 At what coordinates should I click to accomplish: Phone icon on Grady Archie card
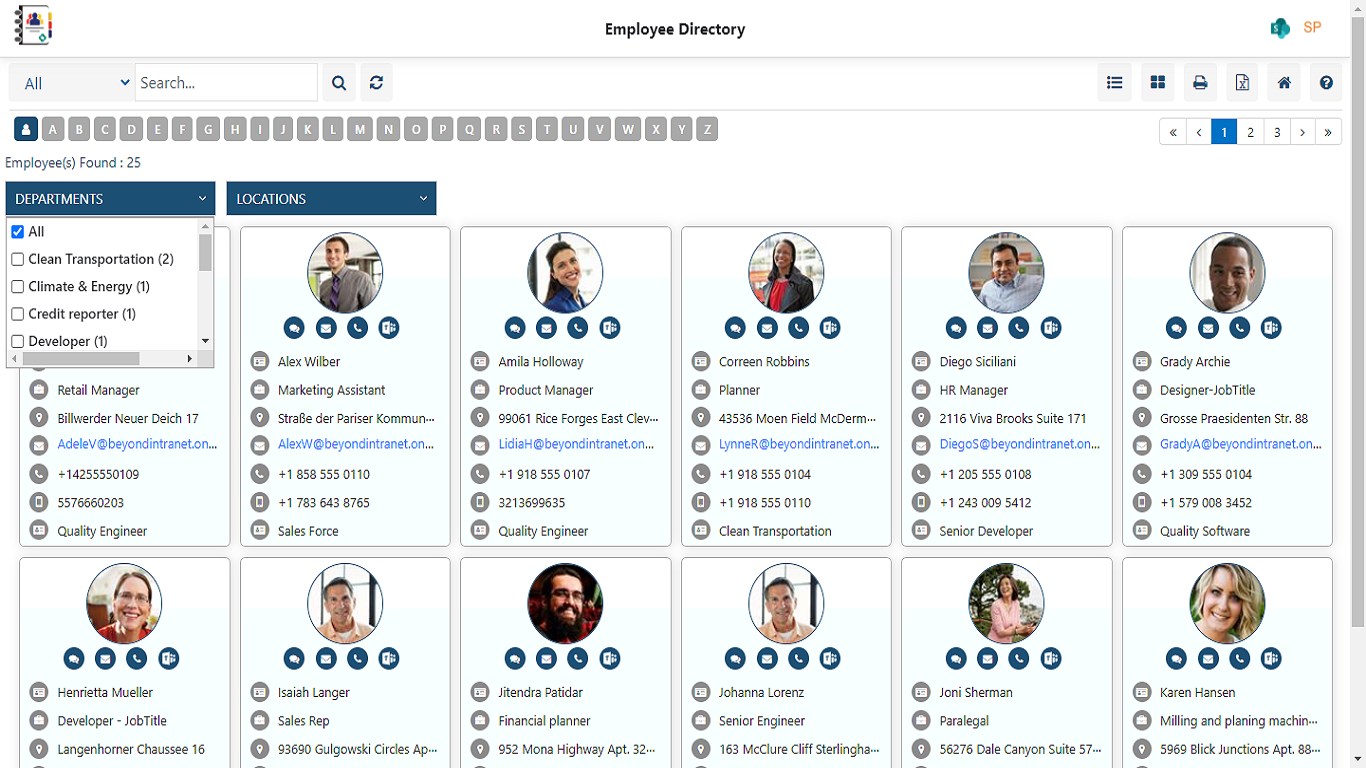[1240, 327]
